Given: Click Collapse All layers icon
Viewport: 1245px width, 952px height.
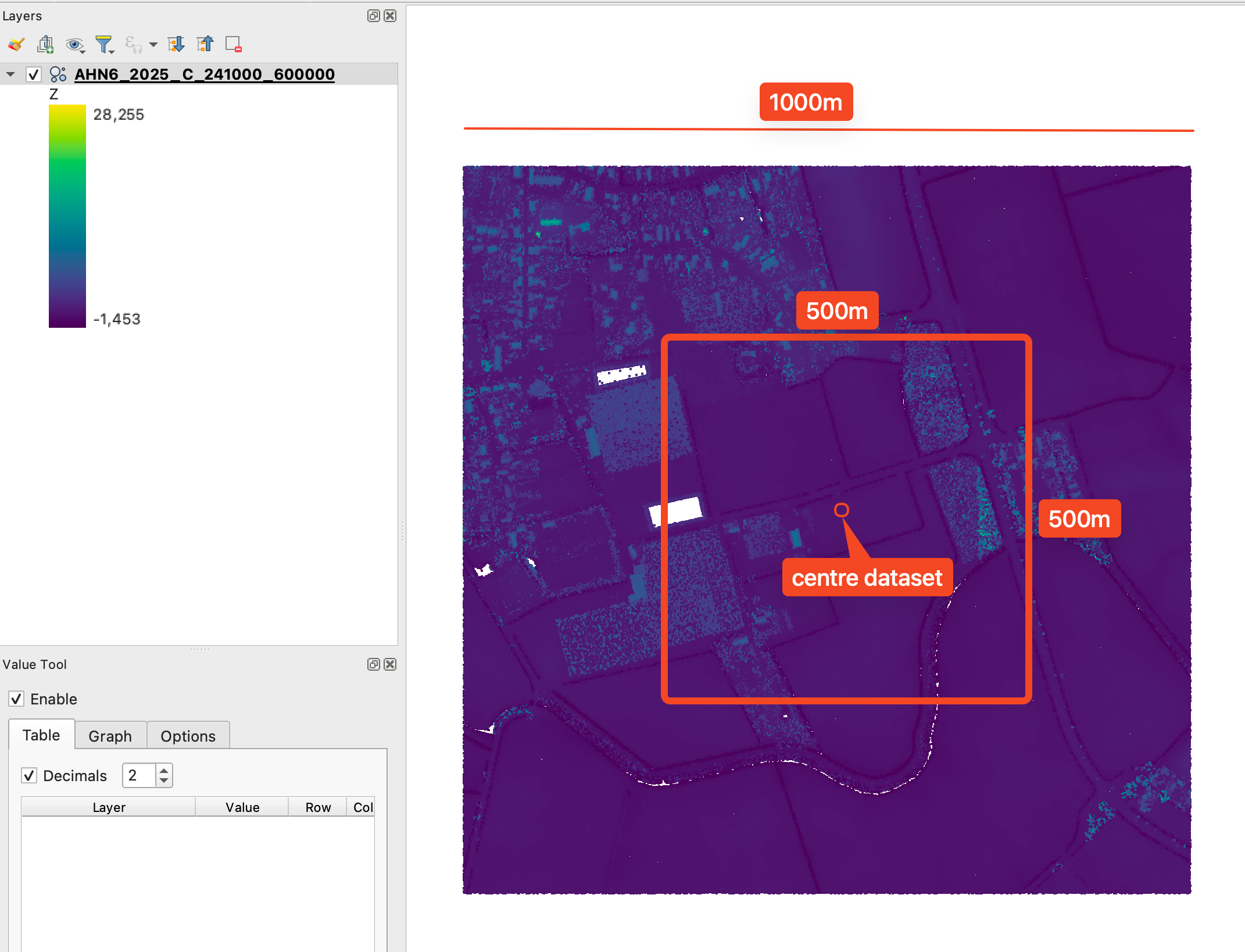Looking at the screenshot, I should [x=205, y=44].
